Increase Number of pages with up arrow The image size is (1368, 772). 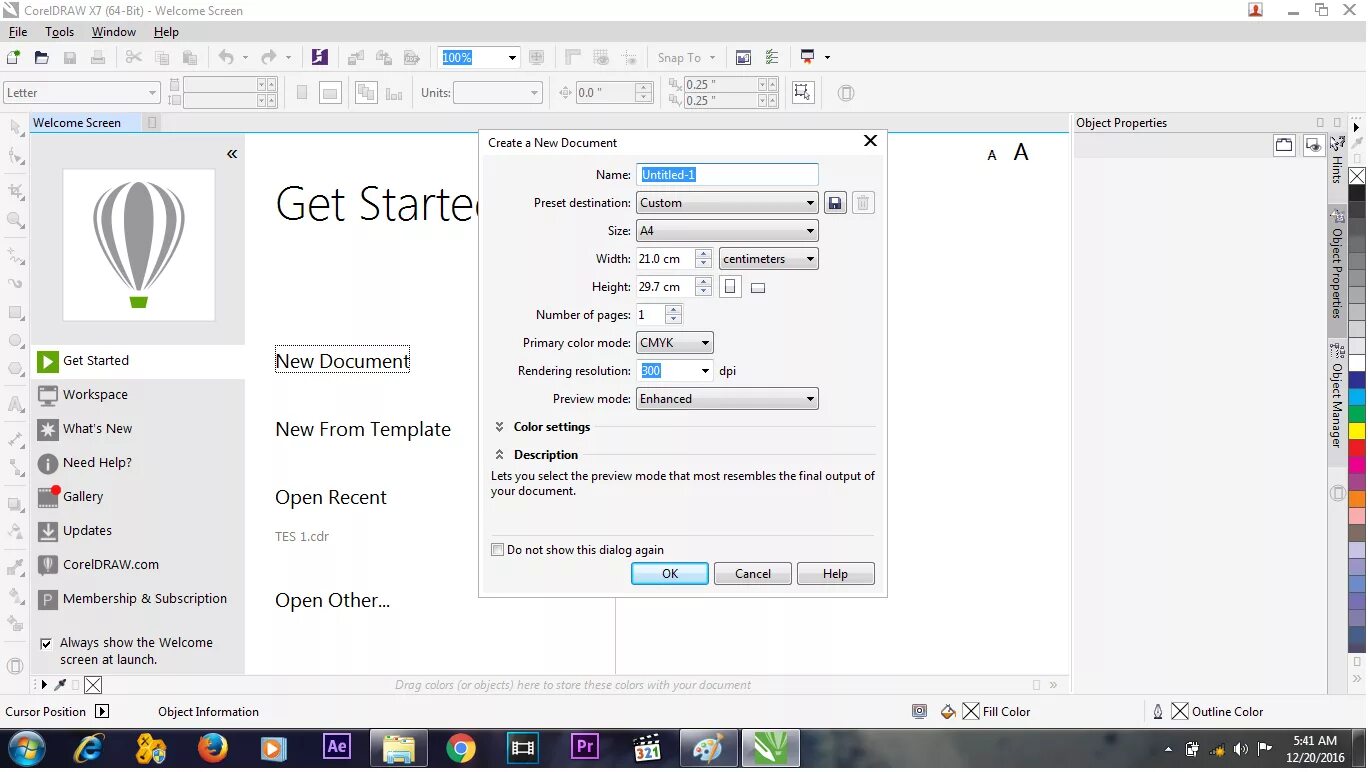(x=674, y=310)
